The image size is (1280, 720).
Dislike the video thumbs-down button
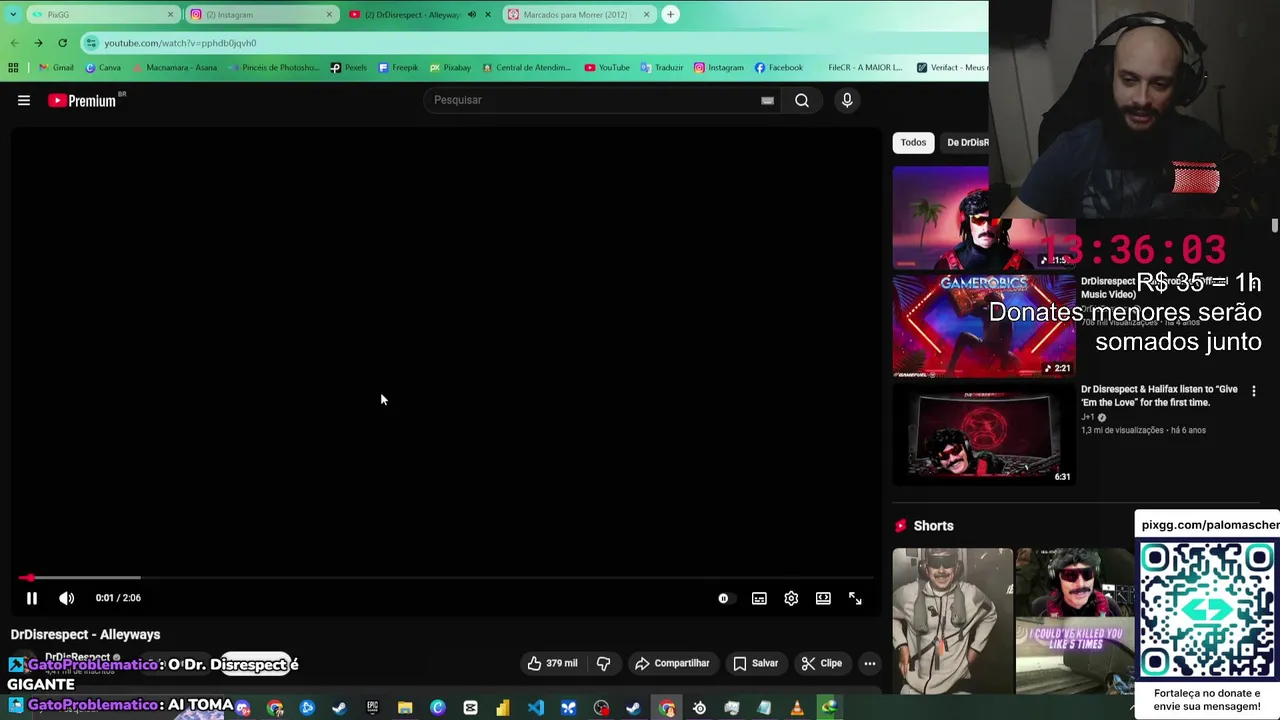click(603, 663)
